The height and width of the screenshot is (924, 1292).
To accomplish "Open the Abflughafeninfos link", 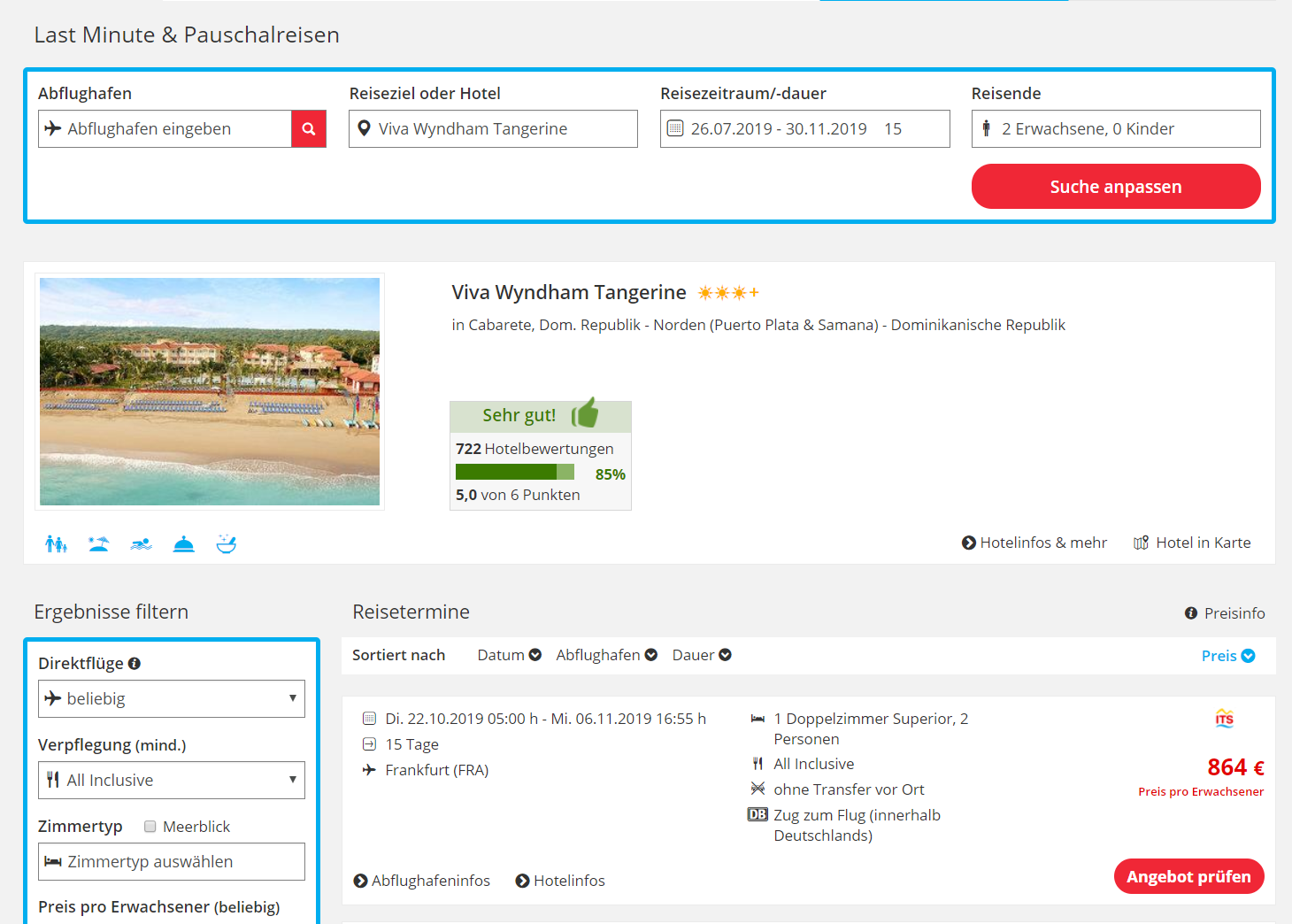I will [x=421, y=881].
